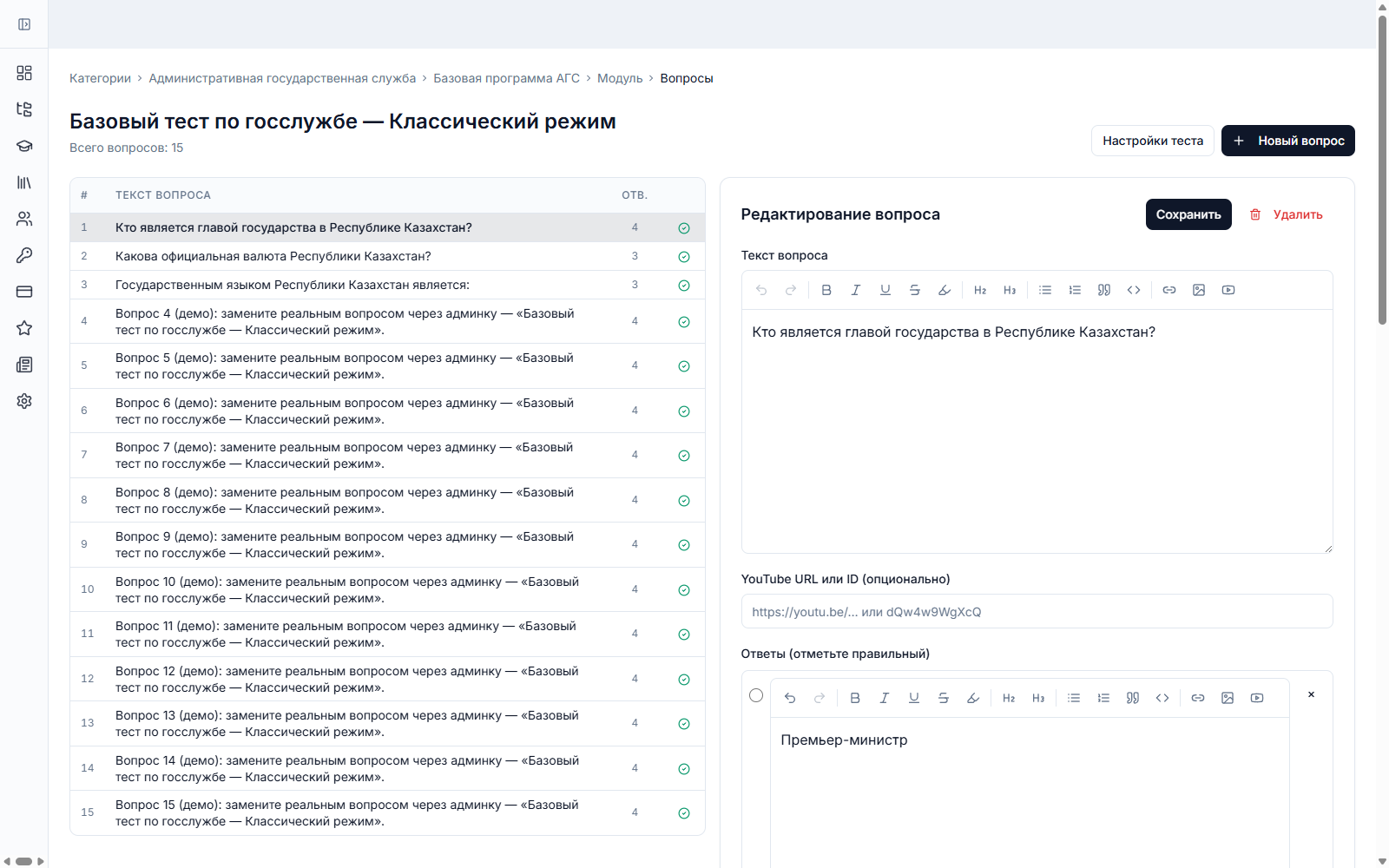
Task: Use highlighter in question text editor
Action: (945, 290)
